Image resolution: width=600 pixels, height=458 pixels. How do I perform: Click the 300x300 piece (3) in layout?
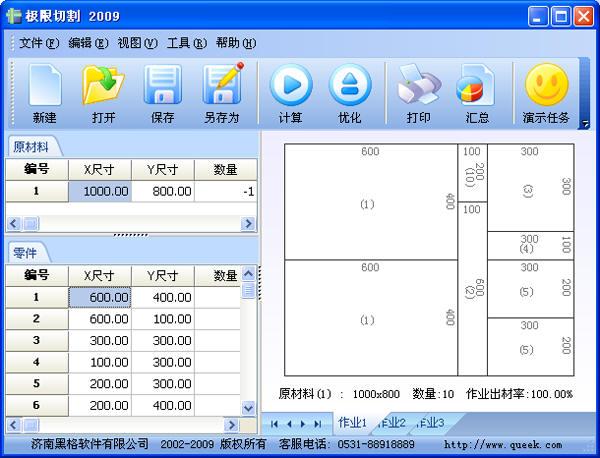(530, 187)
